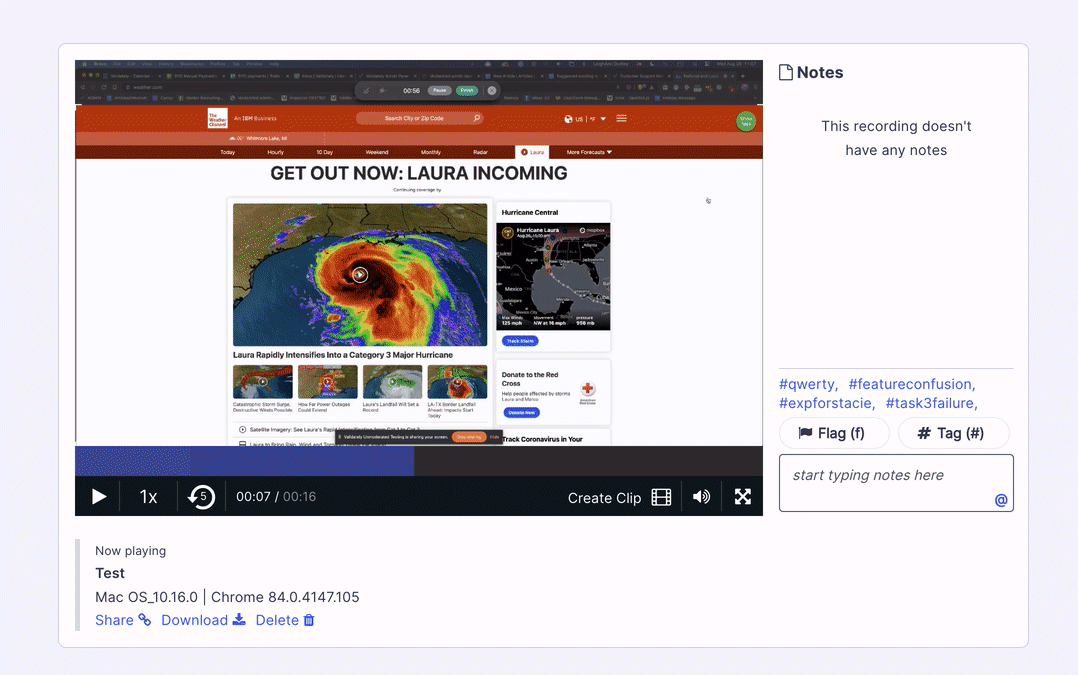Select the Hourly tab in weather nav
The width and height of the screenshot is (1078, 675).
pos(276,152)
